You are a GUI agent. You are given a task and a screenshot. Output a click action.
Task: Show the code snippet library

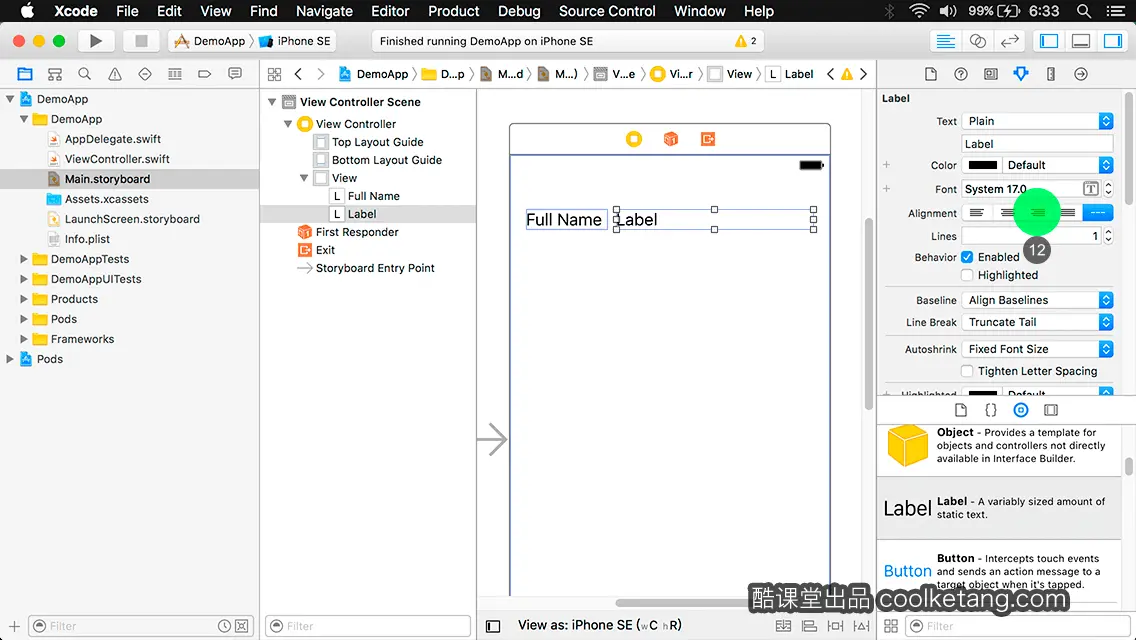coord(990,410)
